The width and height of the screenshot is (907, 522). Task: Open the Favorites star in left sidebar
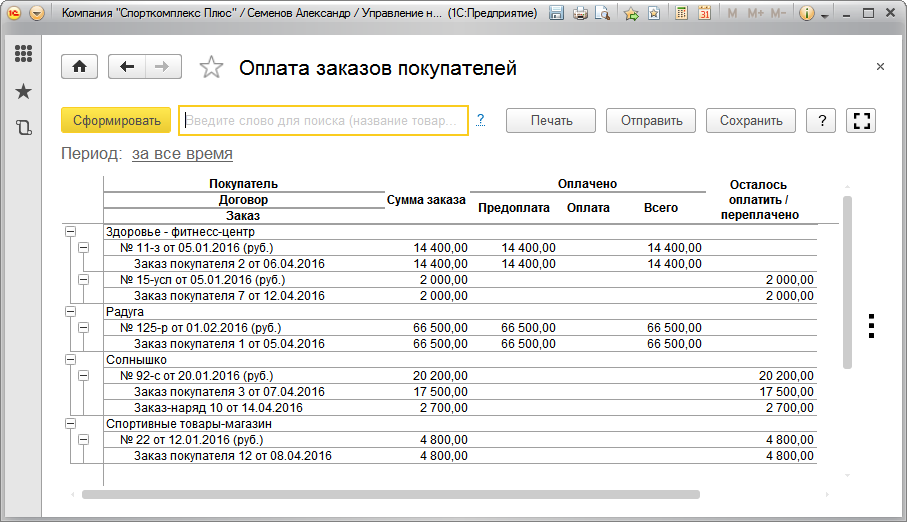[x=23, y=91]
